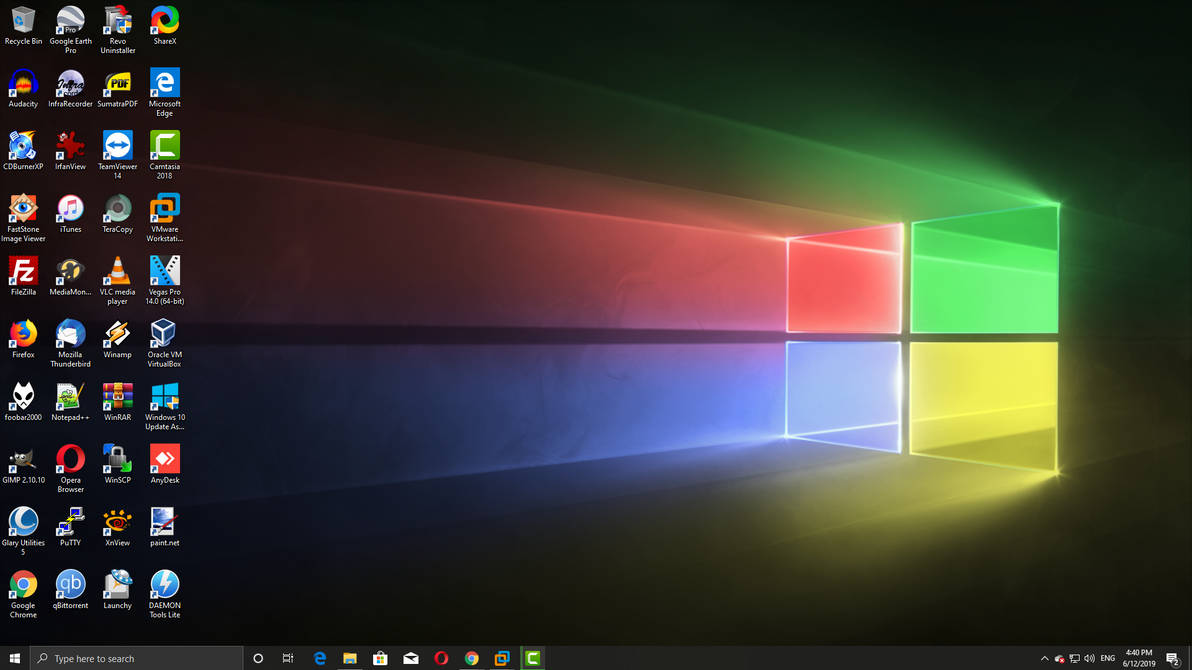The width and height of the screenshot is (1192, 670).
Task: Select the IrfanView desktop icon
Action: coord(71,151)
